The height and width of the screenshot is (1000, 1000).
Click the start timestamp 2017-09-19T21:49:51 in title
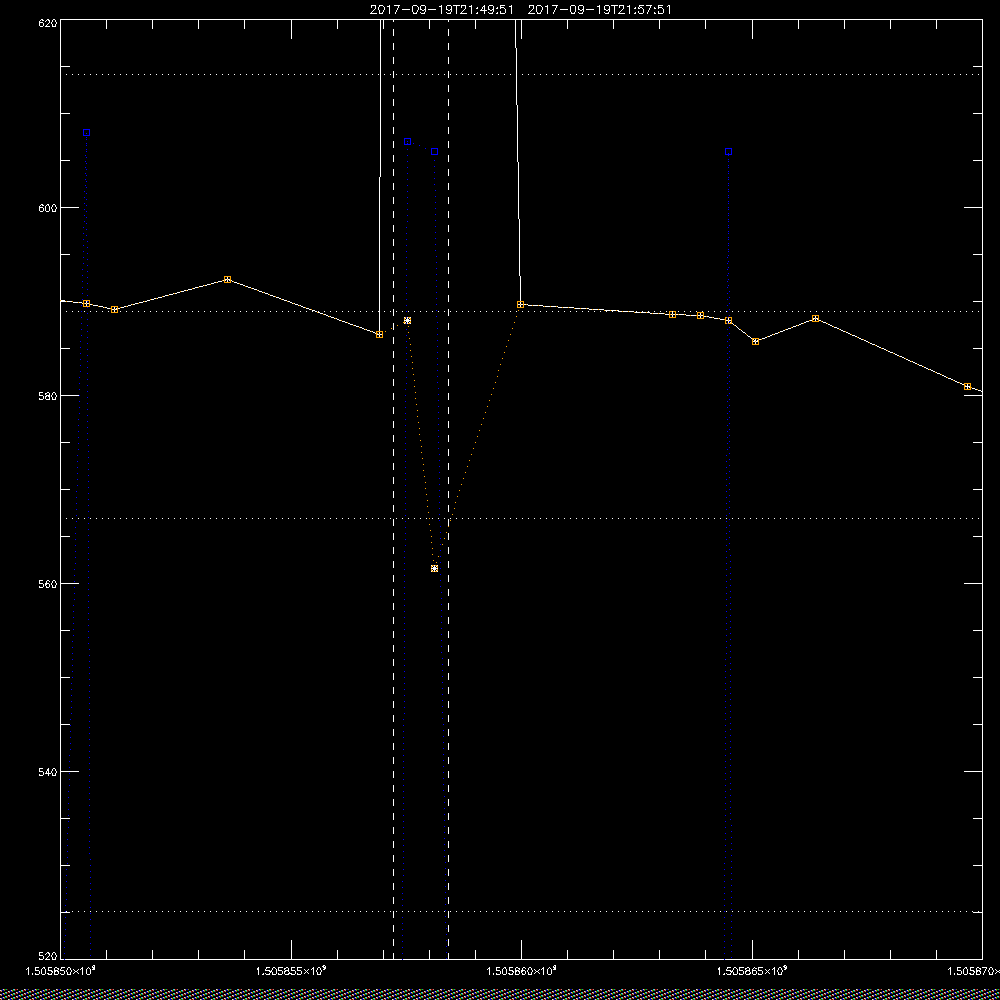click(441, 10)
